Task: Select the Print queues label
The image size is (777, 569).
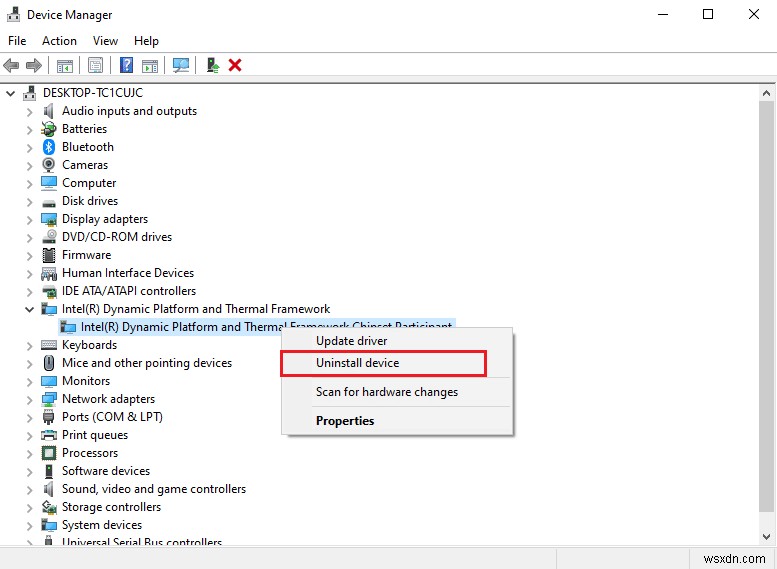Action: tap(95, 435)
